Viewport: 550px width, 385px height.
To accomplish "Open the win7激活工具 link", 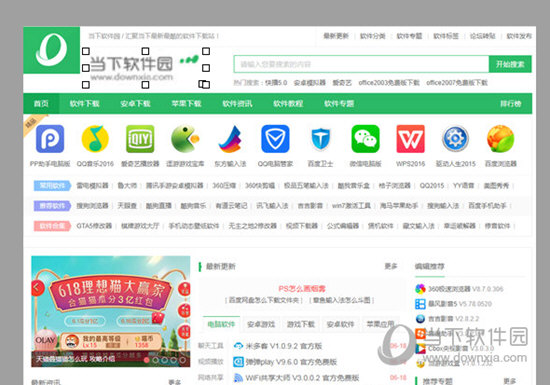I will 351,205.
